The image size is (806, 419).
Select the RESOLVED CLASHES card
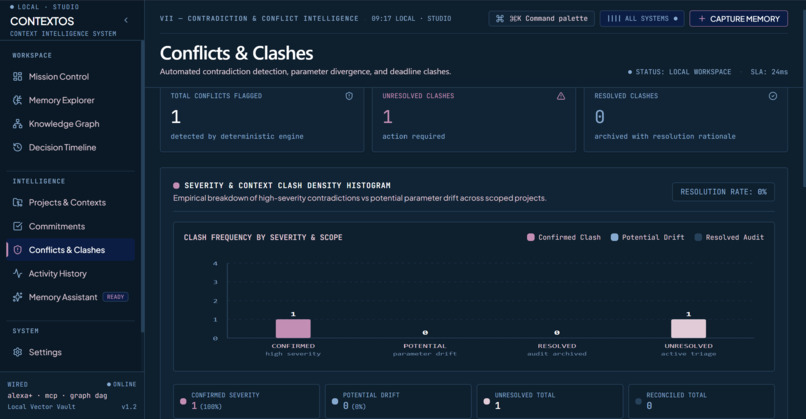(686, 119)
